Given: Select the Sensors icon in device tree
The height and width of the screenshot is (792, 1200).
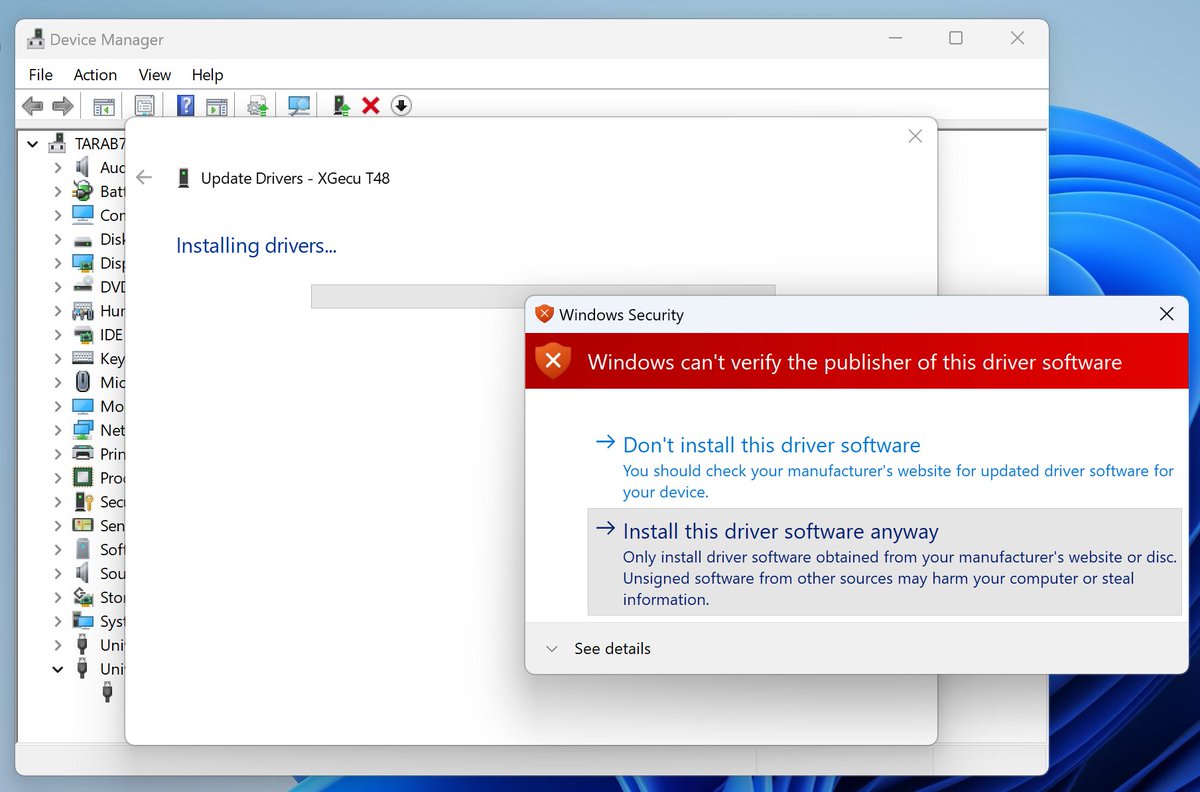Looking at the screenshot, I should [82, 526].
